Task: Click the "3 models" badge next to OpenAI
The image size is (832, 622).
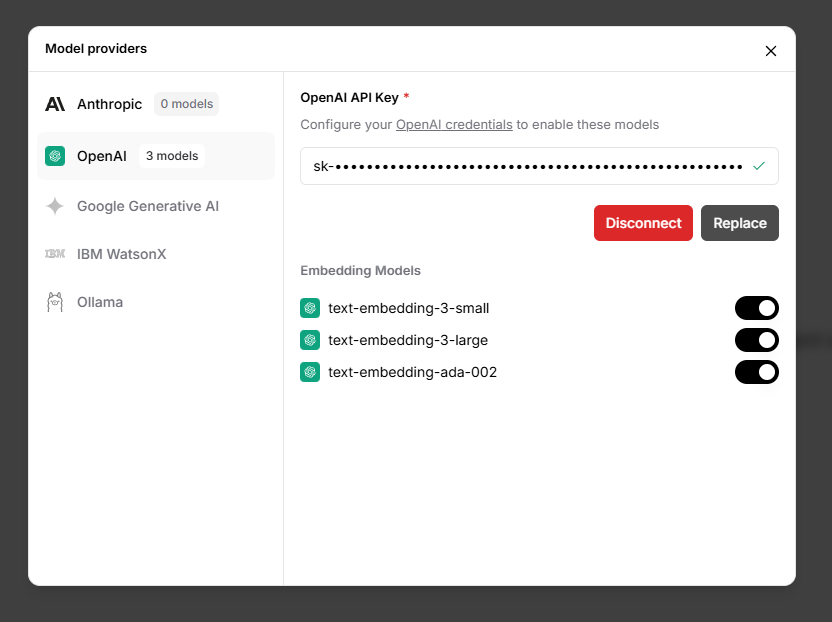Action: point(172,156)
